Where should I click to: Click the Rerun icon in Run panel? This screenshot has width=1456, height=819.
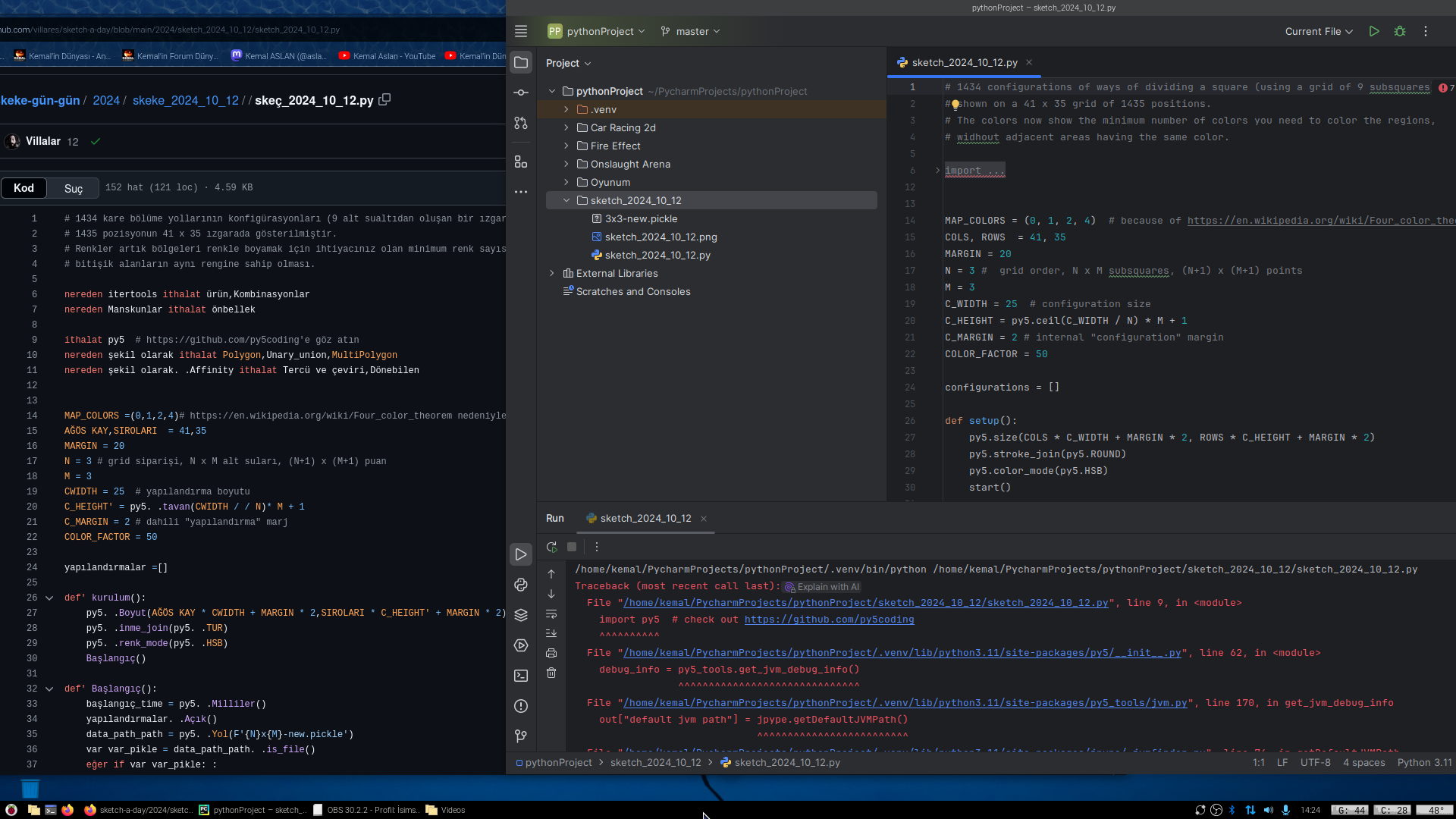coord(551,547)
